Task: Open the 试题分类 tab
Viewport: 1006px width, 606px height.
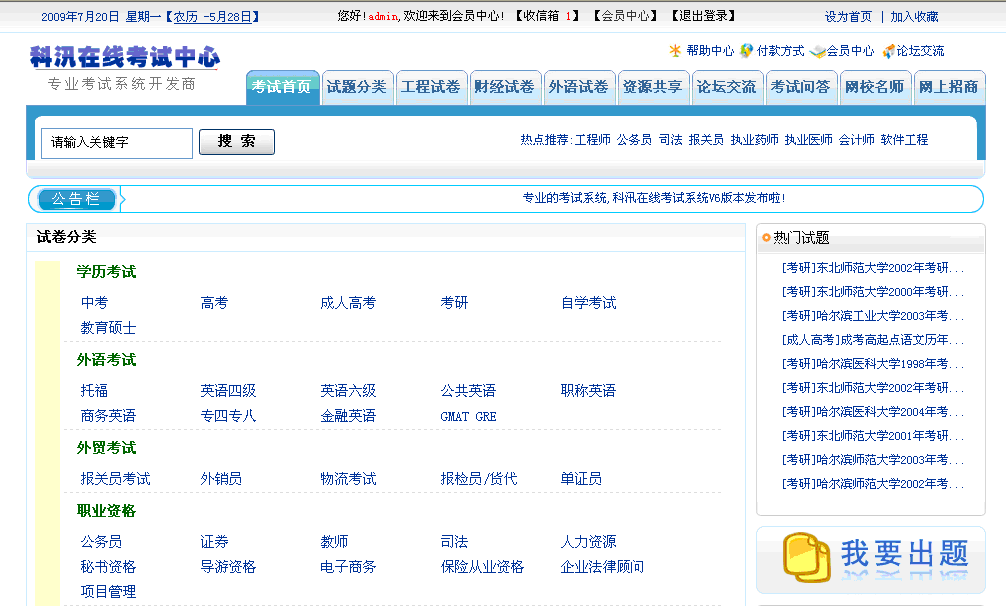Action: click(x=356, y=87)
